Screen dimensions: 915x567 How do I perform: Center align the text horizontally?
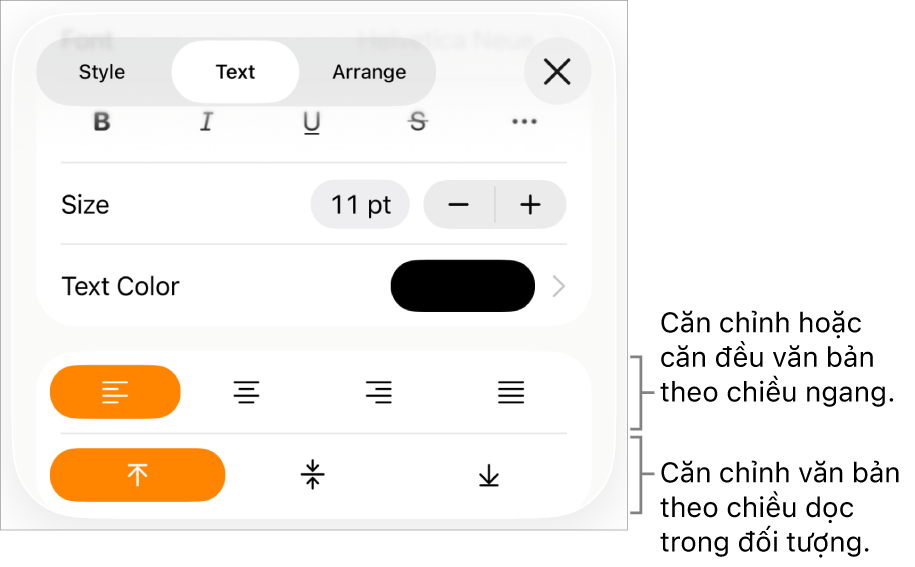point(246,392)
